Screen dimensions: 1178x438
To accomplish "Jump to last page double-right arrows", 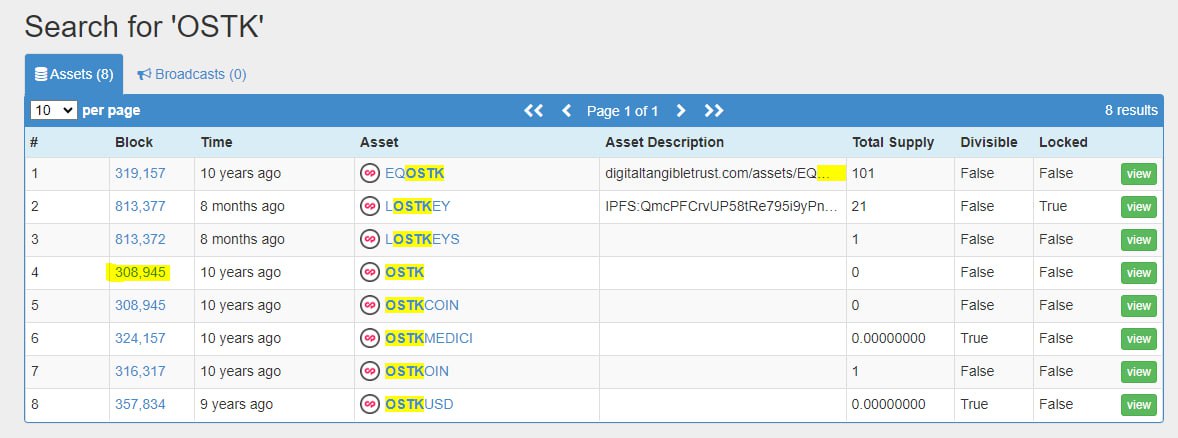I will 714,110.
